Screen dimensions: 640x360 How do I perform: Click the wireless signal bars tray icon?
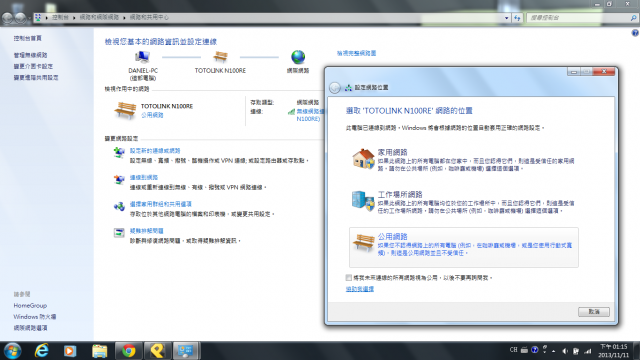588,351
